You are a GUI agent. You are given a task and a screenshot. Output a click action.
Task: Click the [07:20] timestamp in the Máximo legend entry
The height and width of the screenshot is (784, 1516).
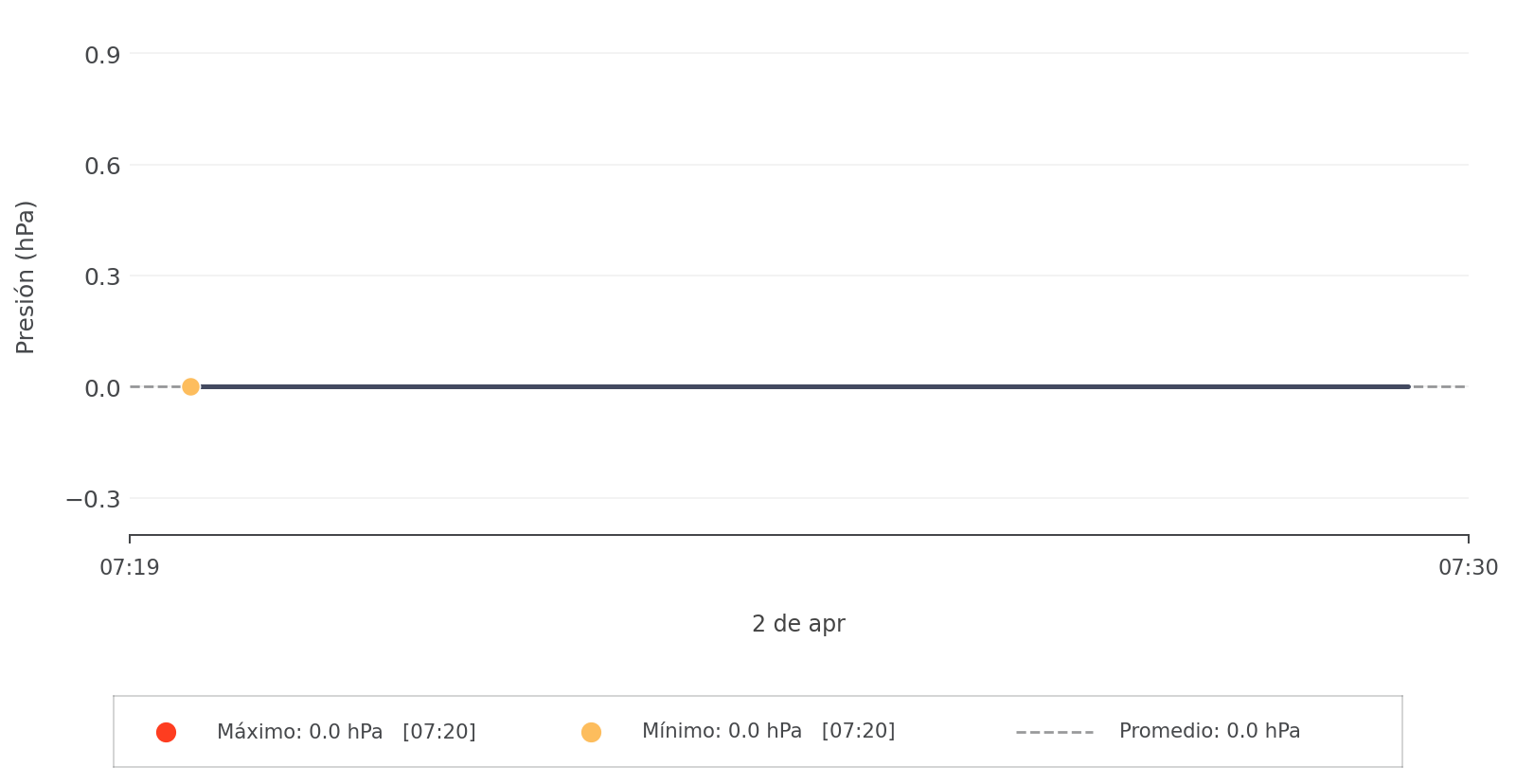tap(438, 732)
